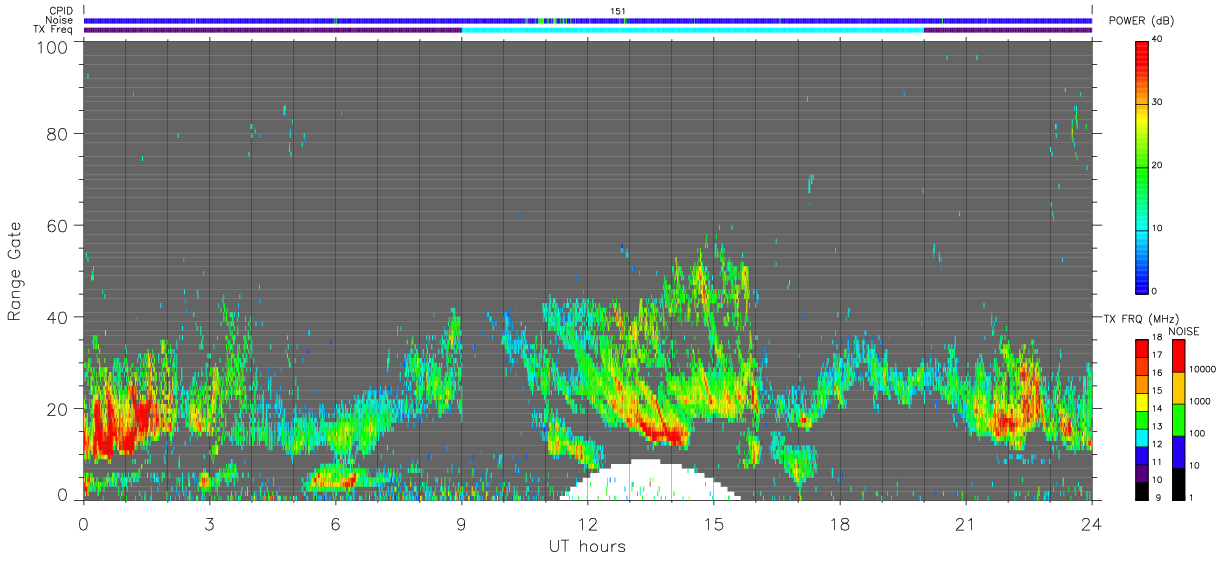Click the TX frequency scale label '18'
The width and height of the screenshot is (1228, 567).
point(1157,339)
